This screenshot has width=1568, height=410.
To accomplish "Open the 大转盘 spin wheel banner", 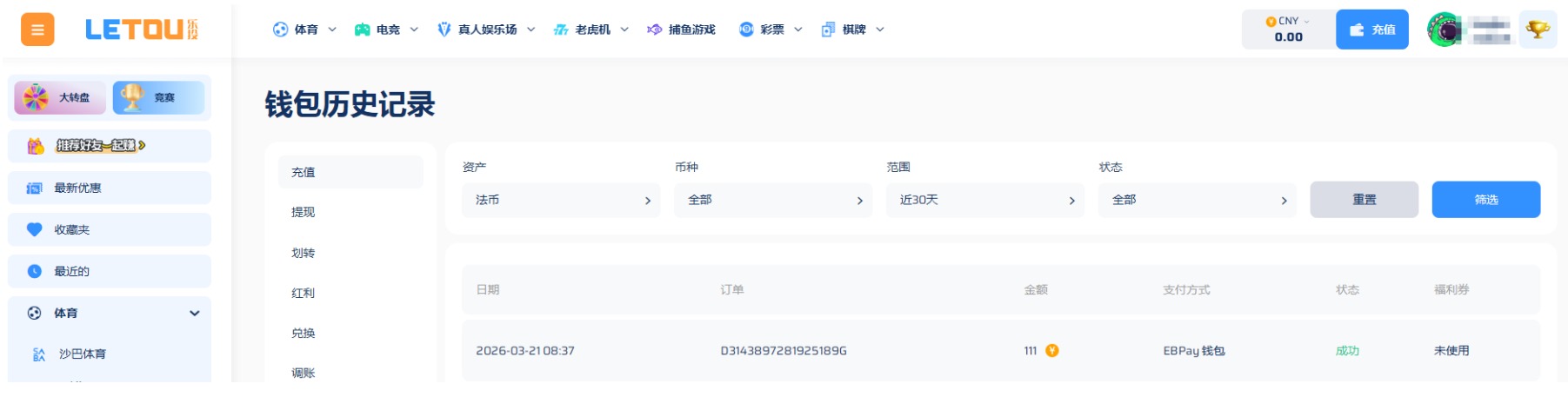I will click(x=60, y=97).
